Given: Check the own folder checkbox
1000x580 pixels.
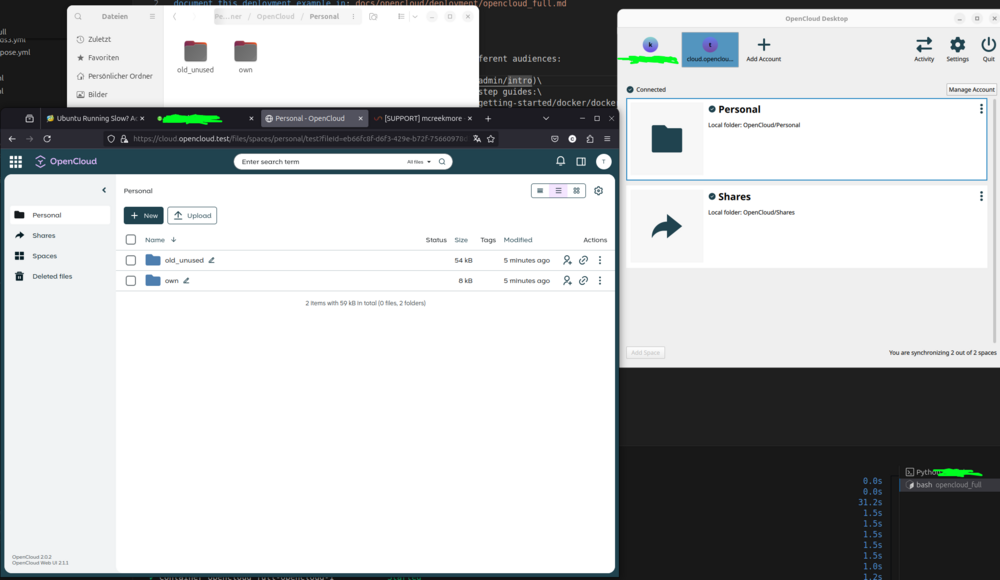Looking at the screenshot, I should point(131,281).
